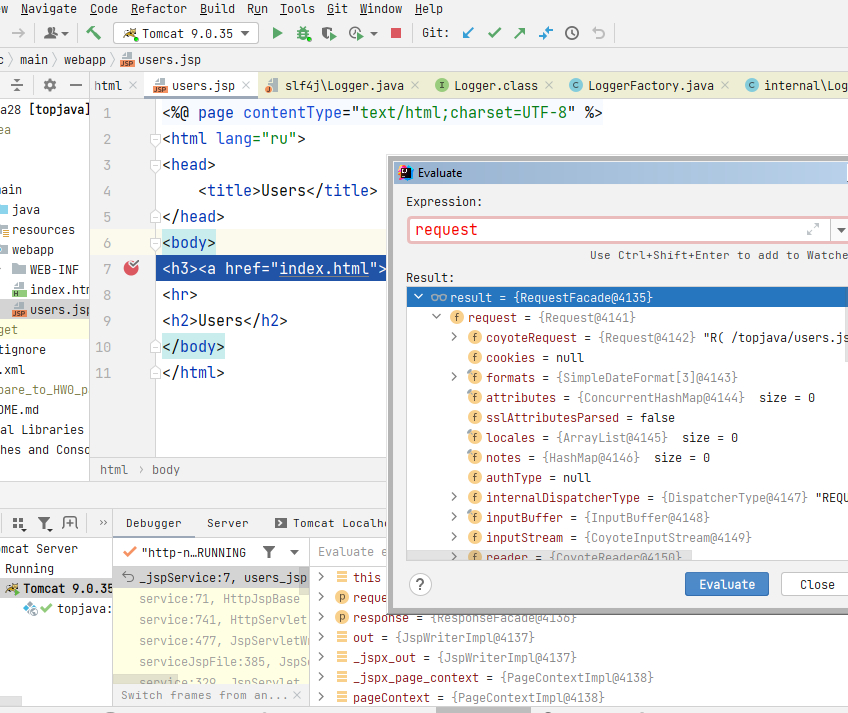Viewport: 848px width, 713px height.
Task: Switch to the Server tab
Action: 228,523
